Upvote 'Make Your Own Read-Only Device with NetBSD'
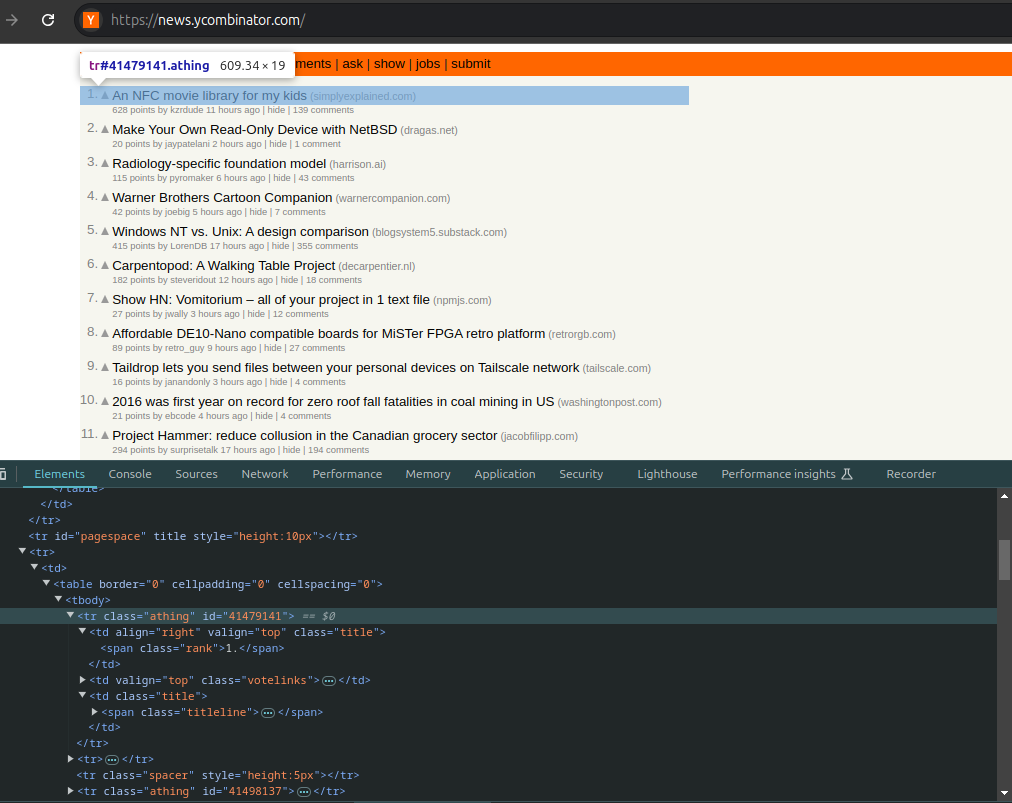The width and height of the screenshot is (1012, 803). [x=105, y=129]
